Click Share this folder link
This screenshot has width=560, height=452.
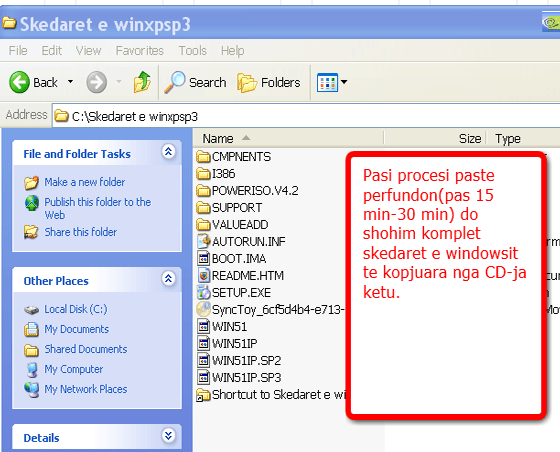click(80, 232)
